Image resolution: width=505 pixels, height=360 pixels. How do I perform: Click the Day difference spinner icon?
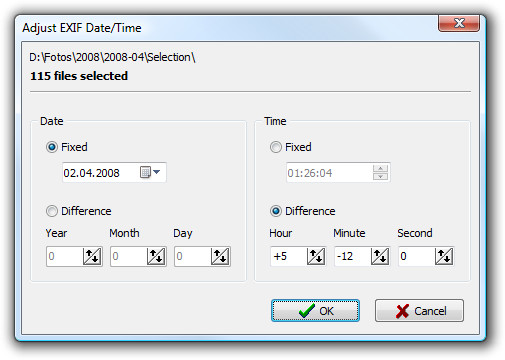tap(220, 256)
